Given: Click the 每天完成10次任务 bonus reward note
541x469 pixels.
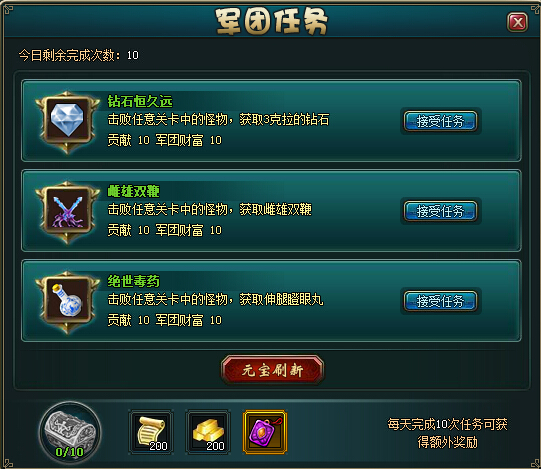Looking at the screenshot, I should pyautogui.click(x=447, y=433).
